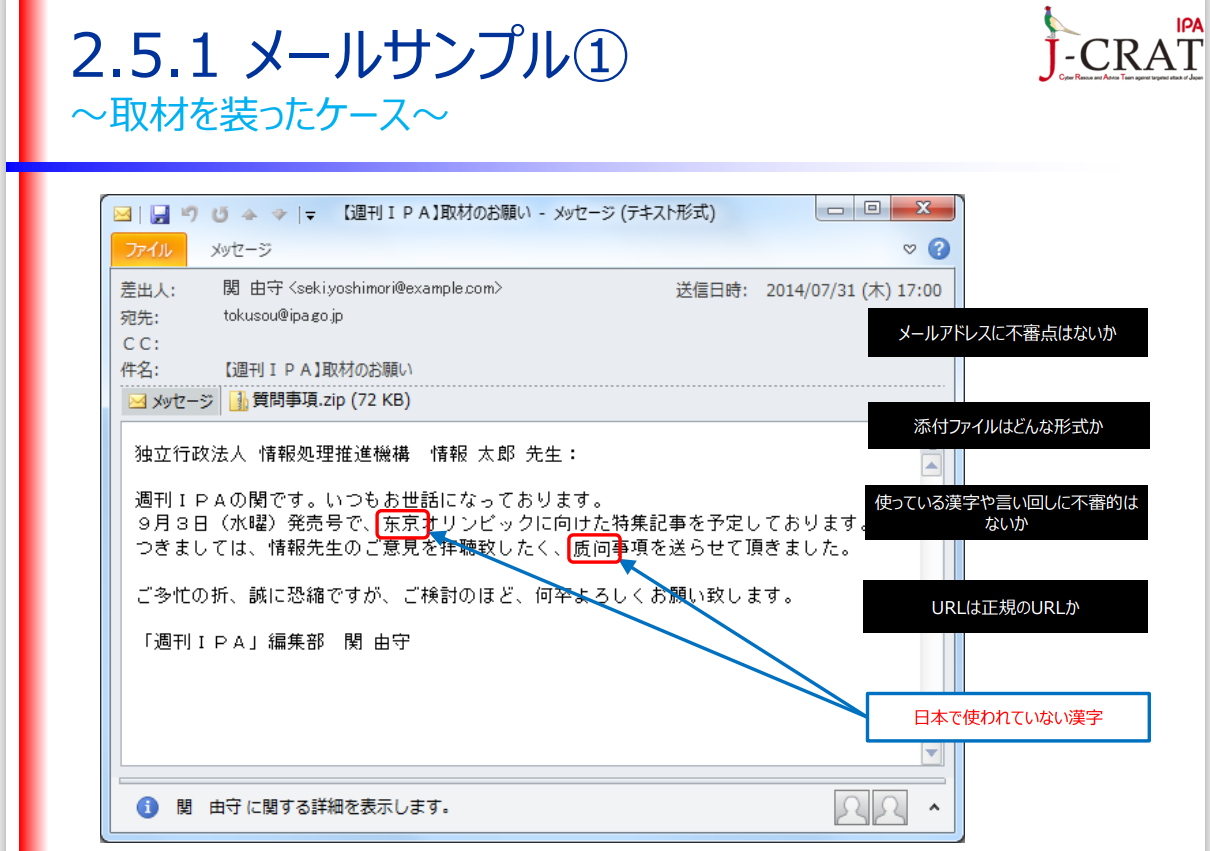Collapse the ribbon with the heart-shaped arrow
This screenshot has height=851, width=1210.
909,249
